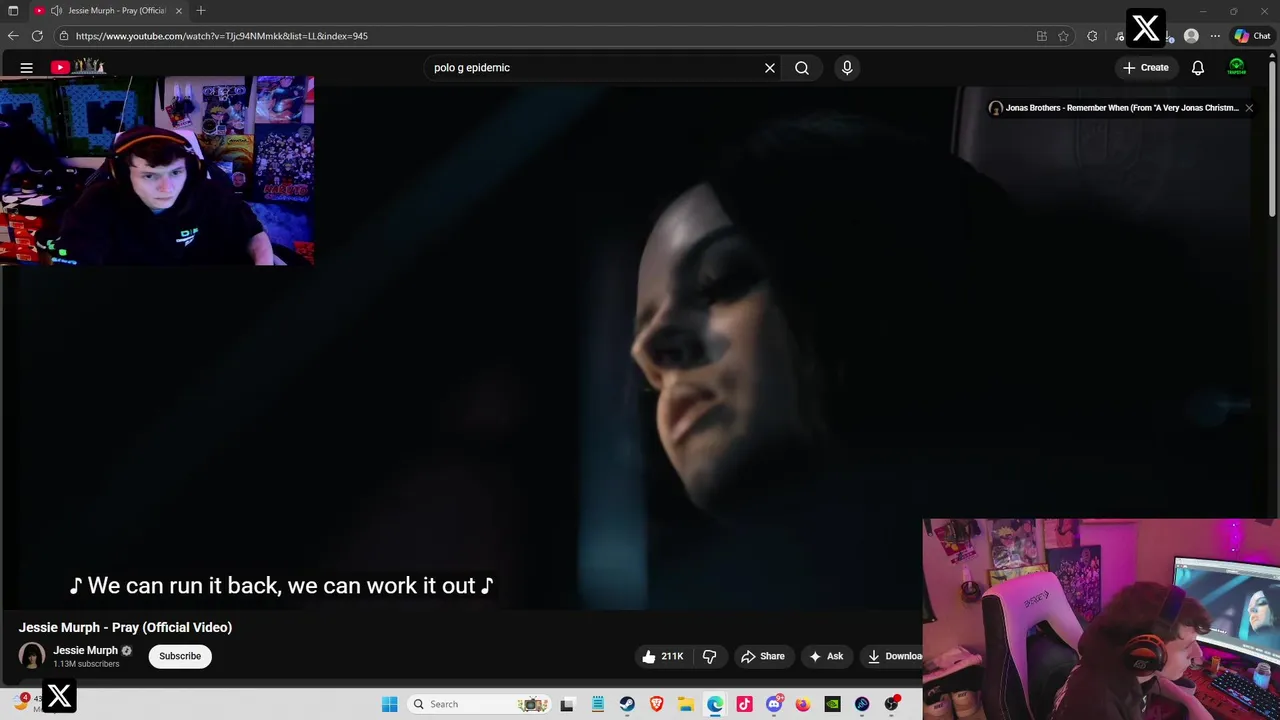Refresh the YouTube page
Screen dimensions: 1280x720
coord(37,36)
